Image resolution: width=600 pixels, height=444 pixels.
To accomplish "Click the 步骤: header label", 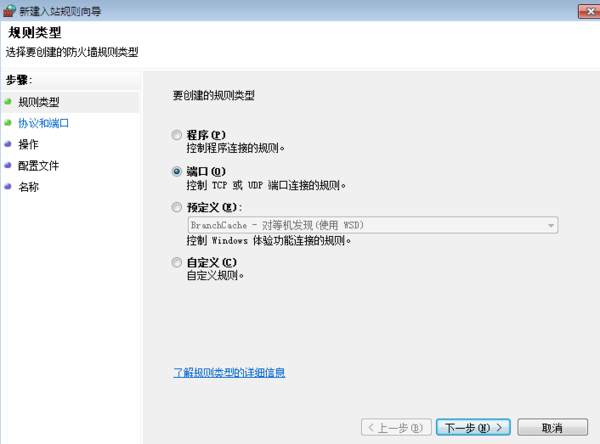I will point(19,80).
